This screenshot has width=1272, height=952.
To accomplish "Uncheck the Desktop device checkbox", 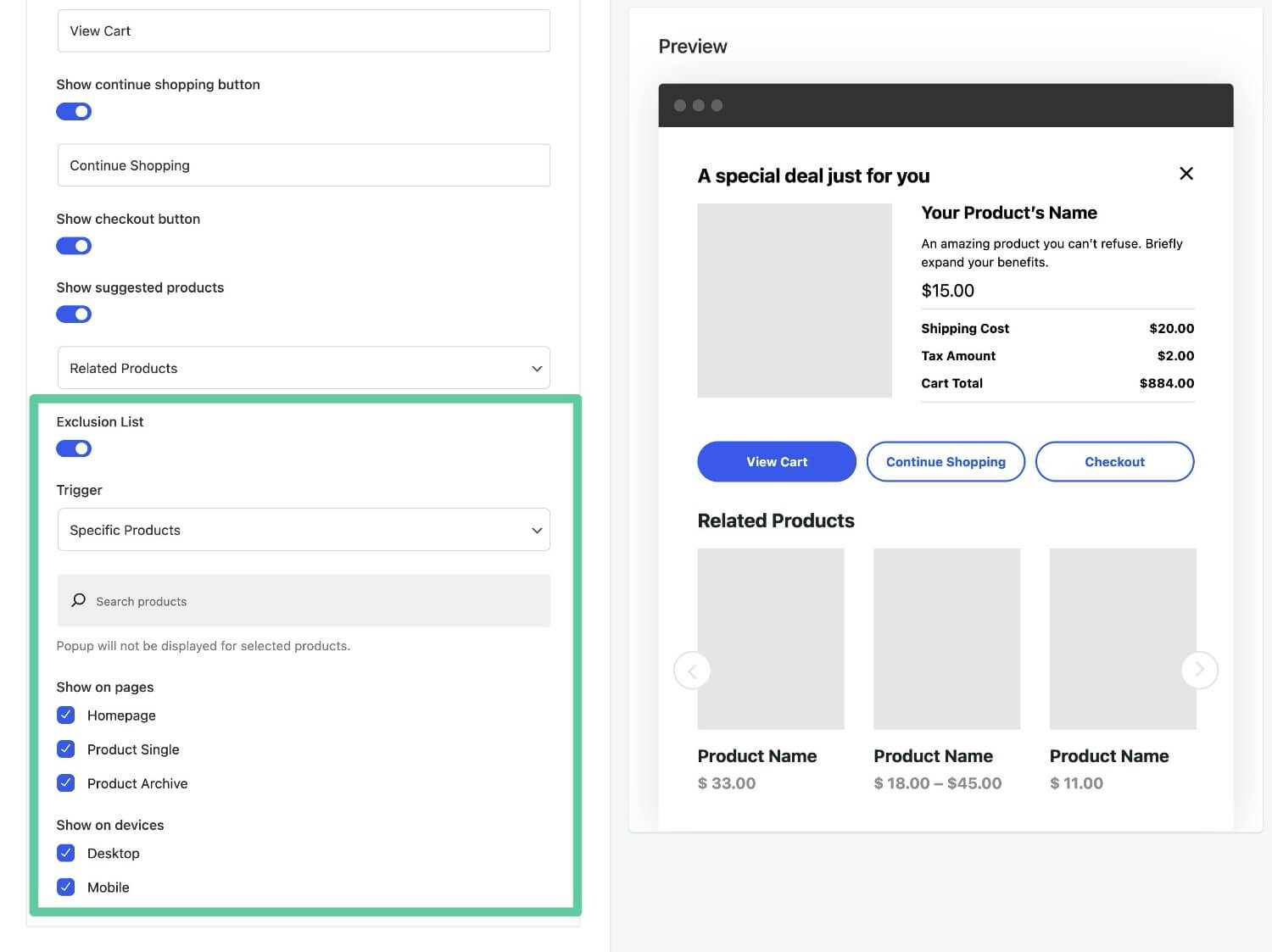I will [66, 853].
